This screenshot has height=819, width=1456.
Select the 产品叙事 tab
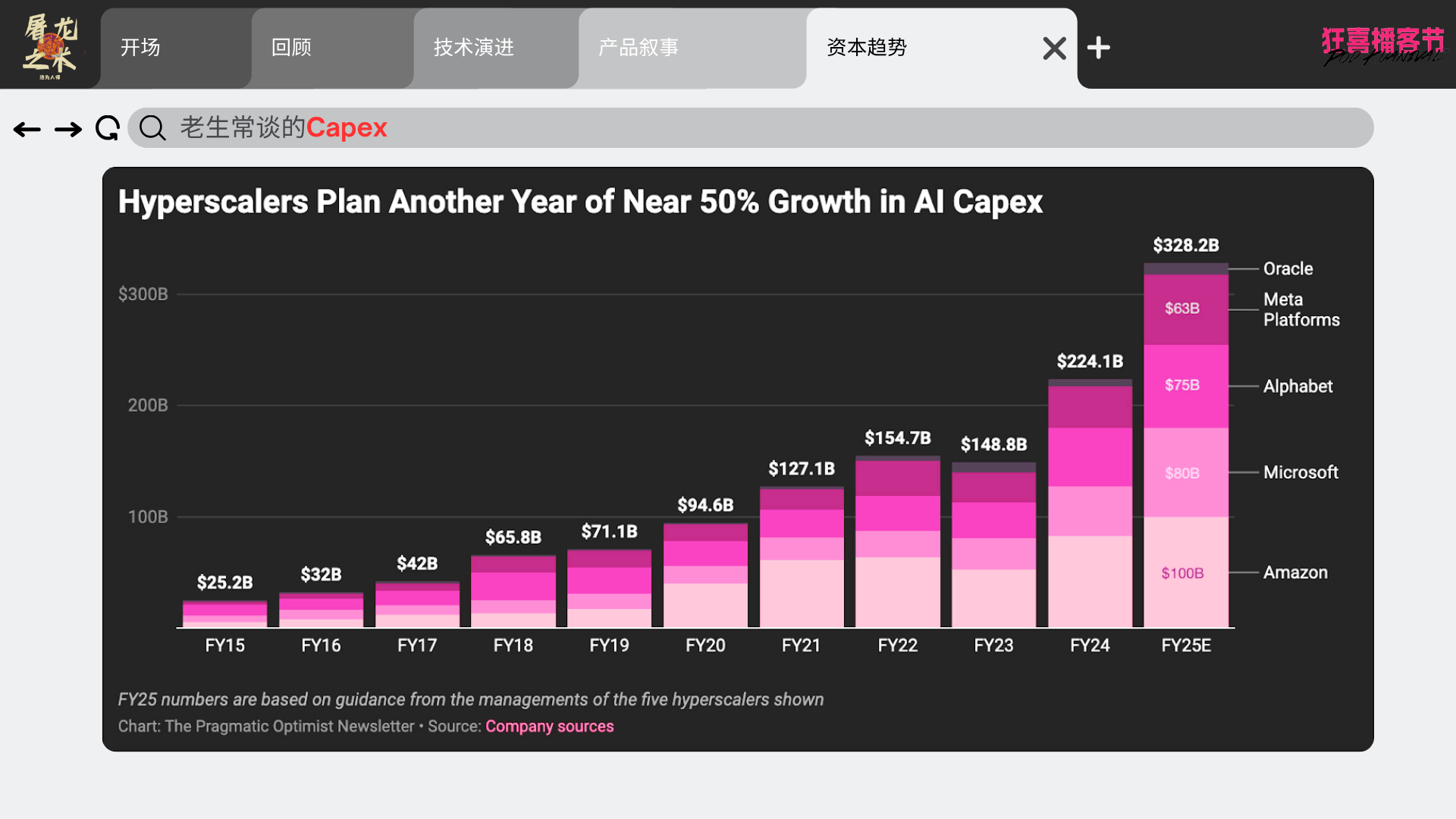pyautogui.click(x=639, y=48)
